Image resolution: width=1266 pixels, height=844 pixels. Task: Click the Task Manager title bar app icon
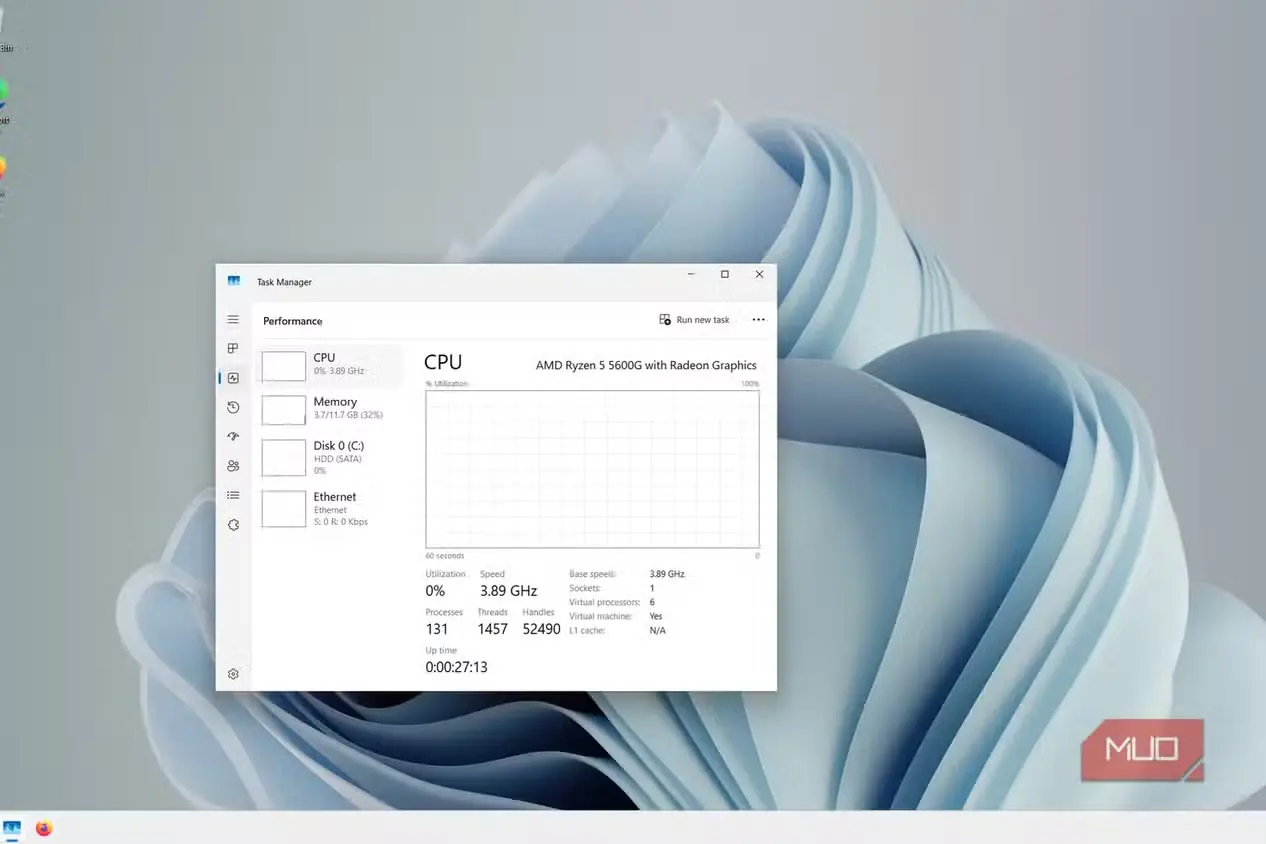tap(234, 282)
